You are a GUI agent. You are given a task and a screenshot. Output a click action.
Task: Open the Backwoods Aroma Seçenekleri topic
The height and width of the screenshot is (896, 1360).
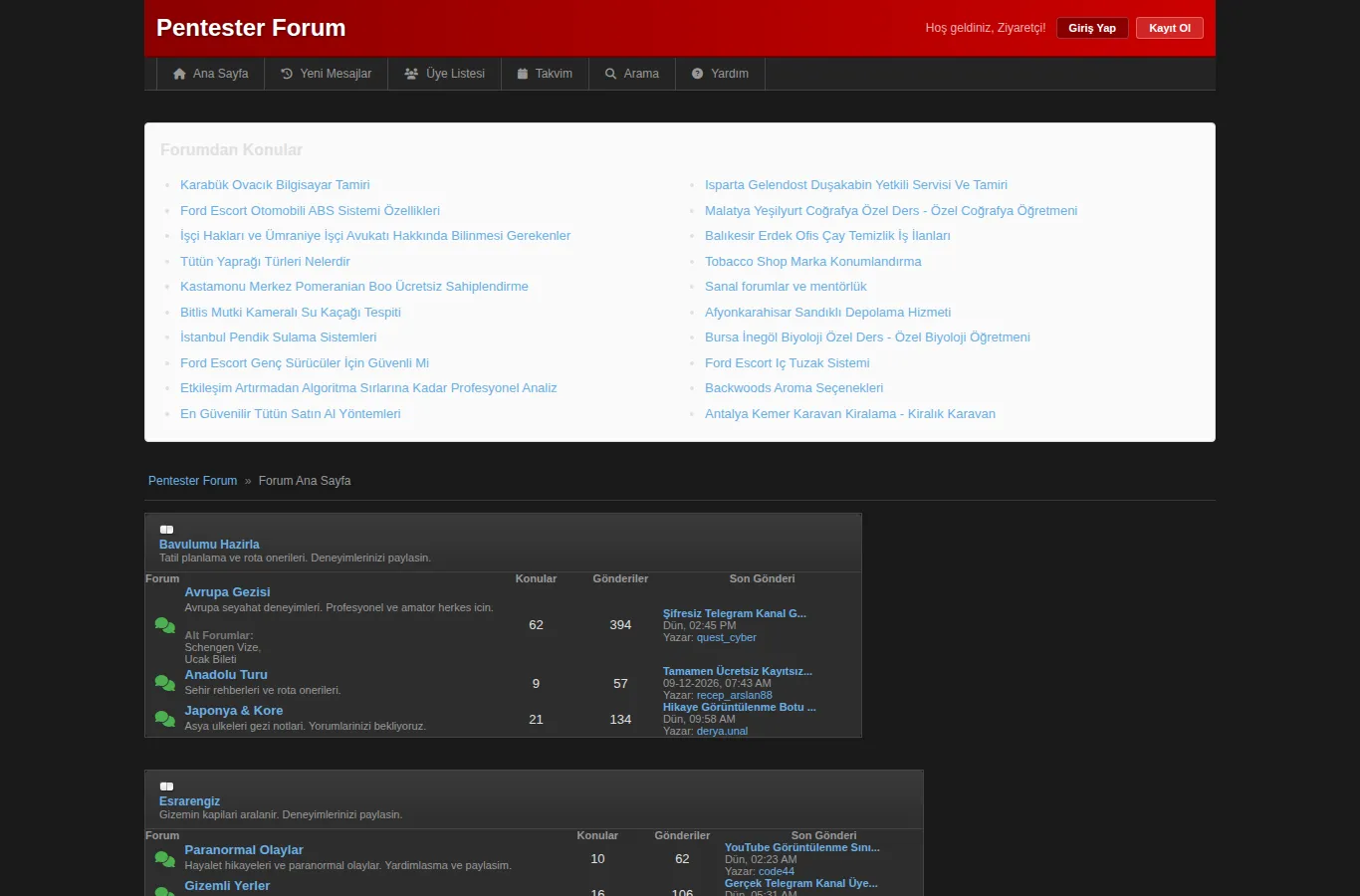pos(793,388)
